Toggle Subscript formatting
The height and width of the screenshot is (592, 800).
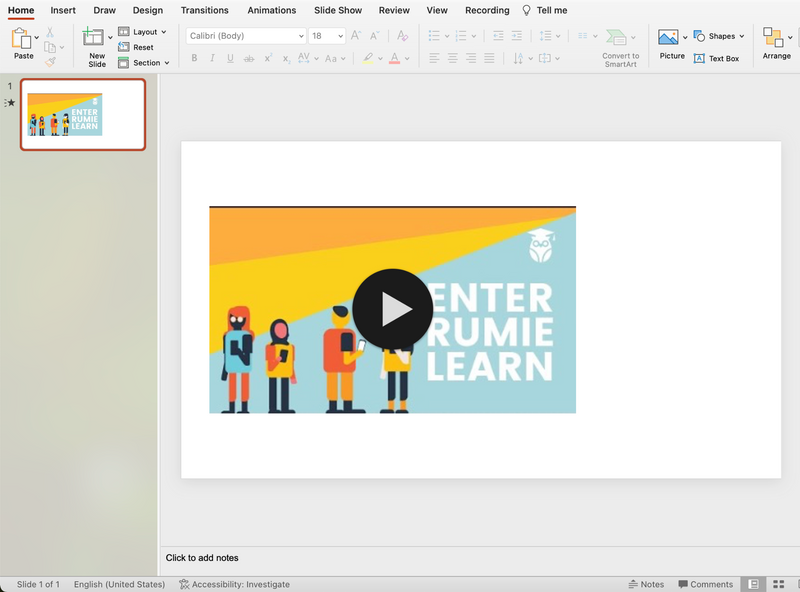286,59
